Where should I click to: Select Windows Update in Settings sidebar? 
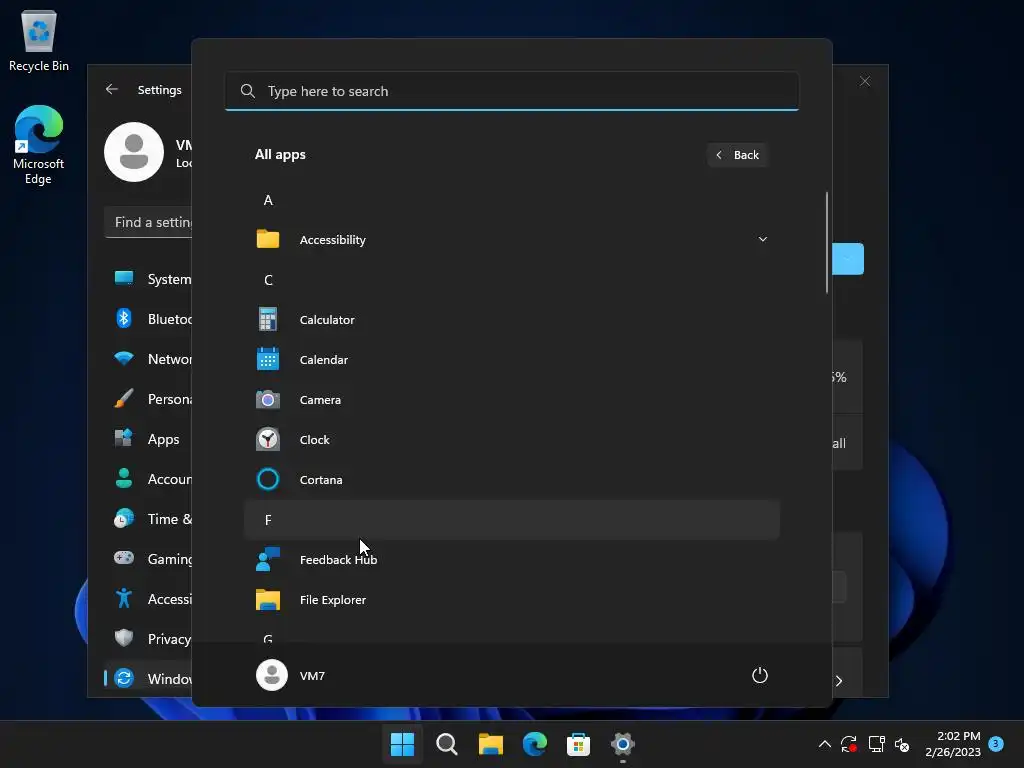(148, 679)
